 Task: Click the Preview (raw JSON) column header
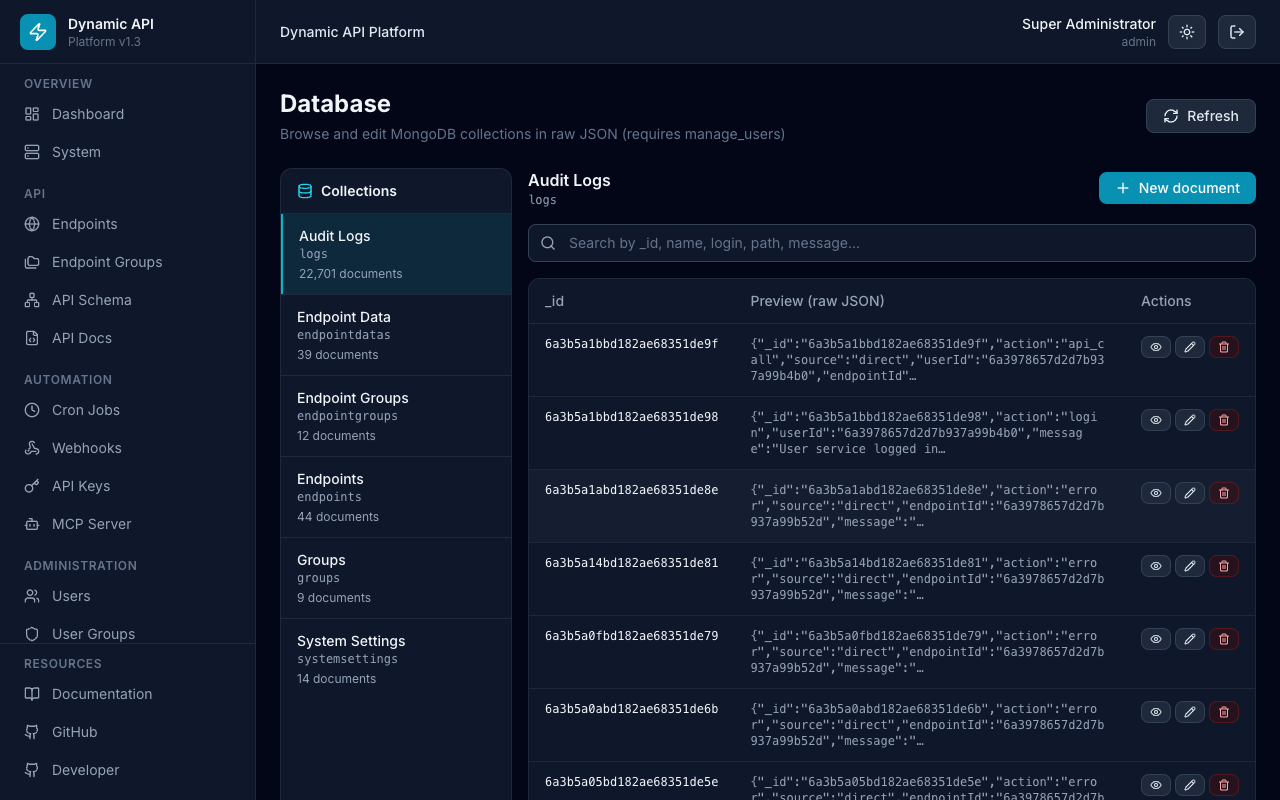pos(817,301)
